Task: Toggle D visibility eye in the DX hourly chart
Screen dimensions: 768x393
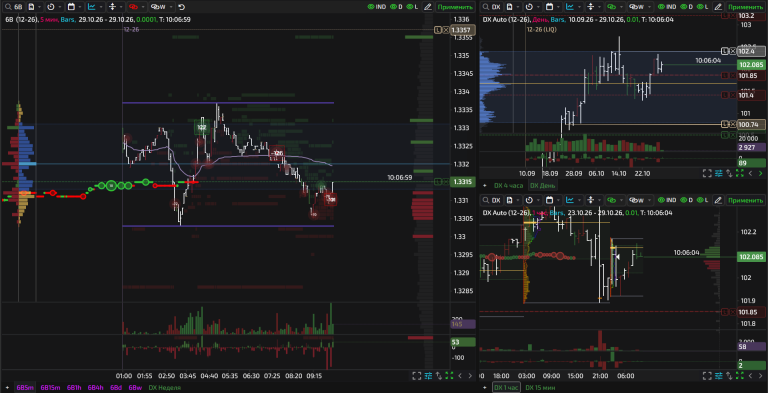Action: click(688, 200)
